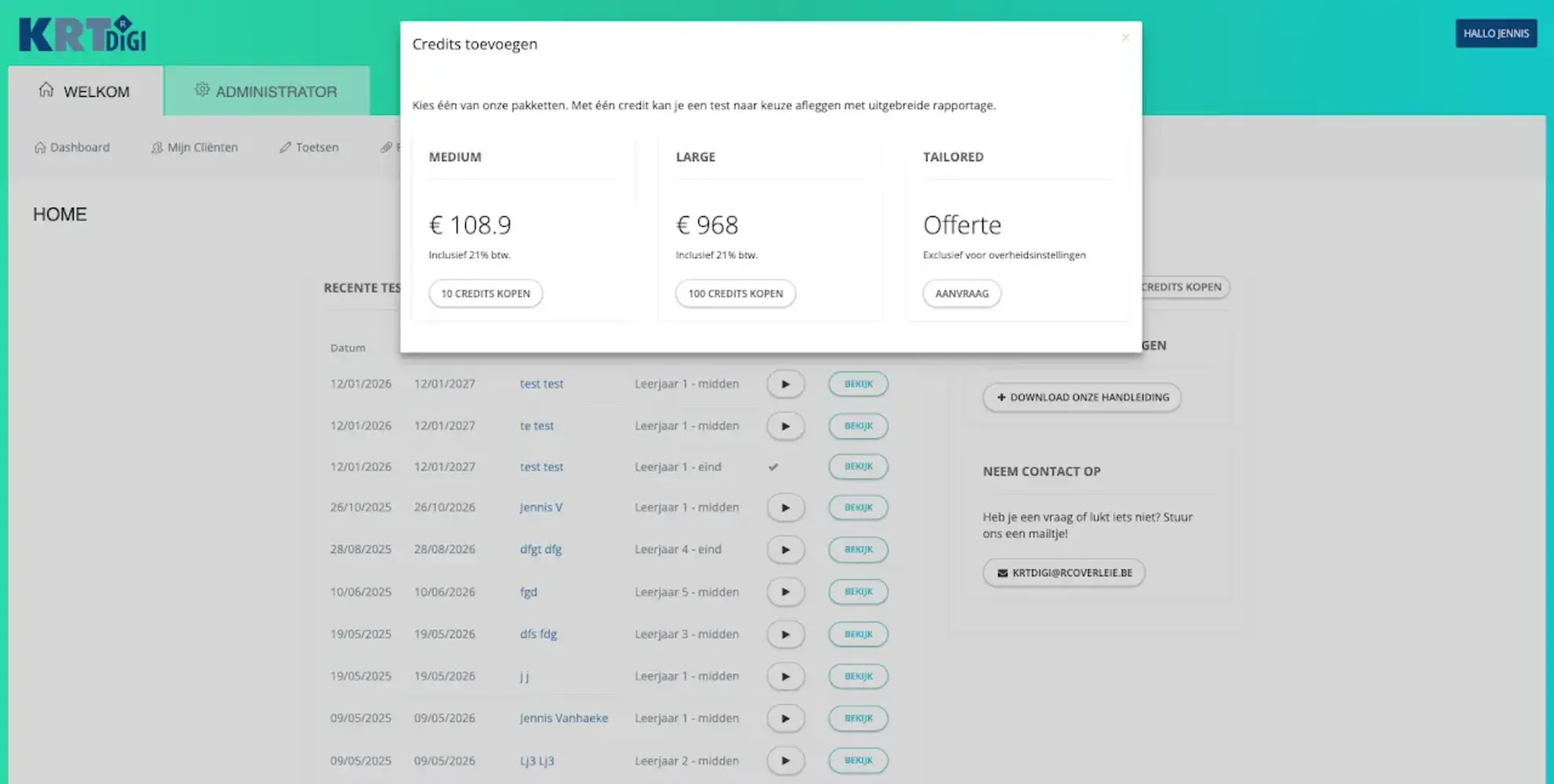Screen dimensions: 1554x784
Task: Open the Toetsen menu item
Action: 309,147
